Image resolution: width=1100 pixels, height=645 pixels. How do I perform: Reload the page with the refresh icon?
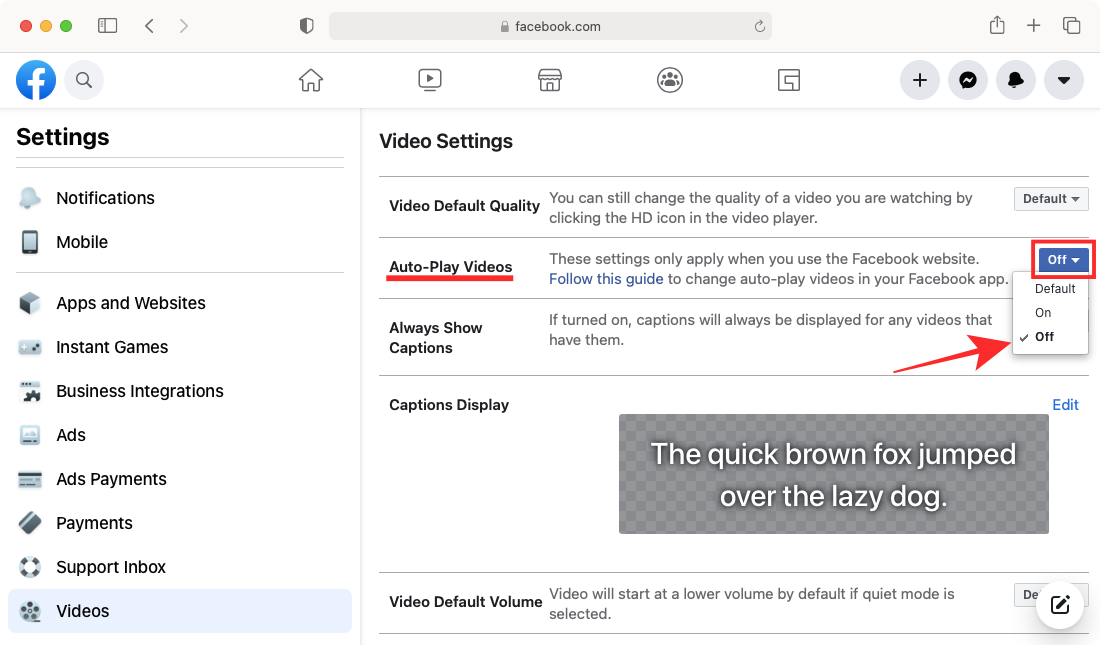tap(759, 26)
